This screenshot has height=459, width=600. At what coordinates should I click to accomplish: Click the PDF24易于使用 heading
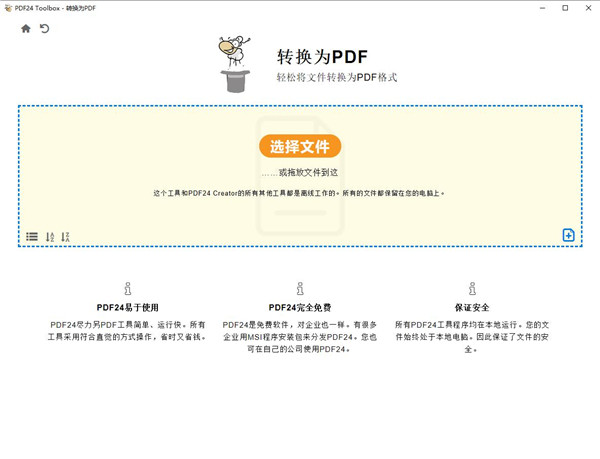pos(127,308)
